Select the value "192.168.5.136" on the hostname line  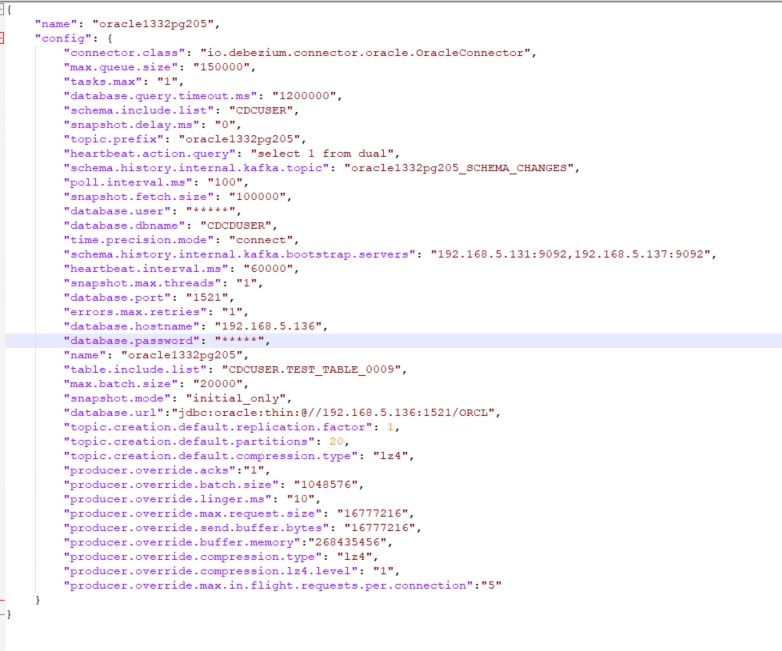coord(268,327)
